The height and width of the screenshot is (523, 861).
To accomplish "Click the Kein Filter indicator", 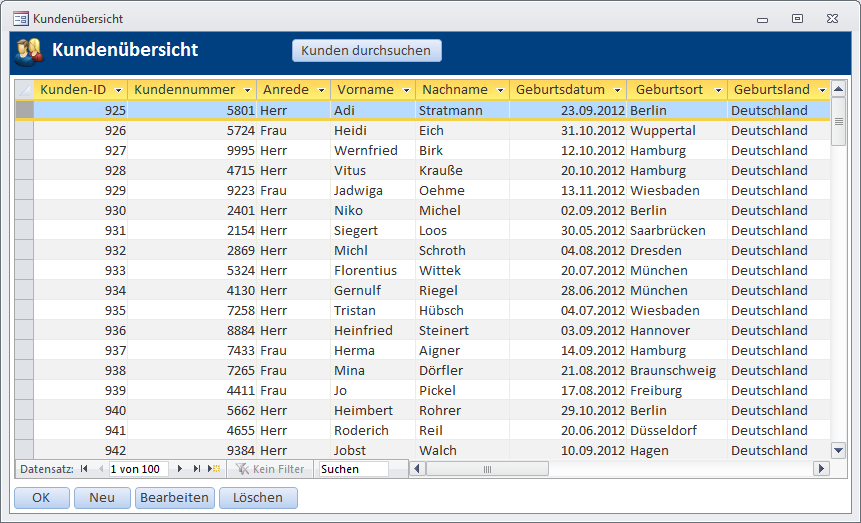I will 270,469.
